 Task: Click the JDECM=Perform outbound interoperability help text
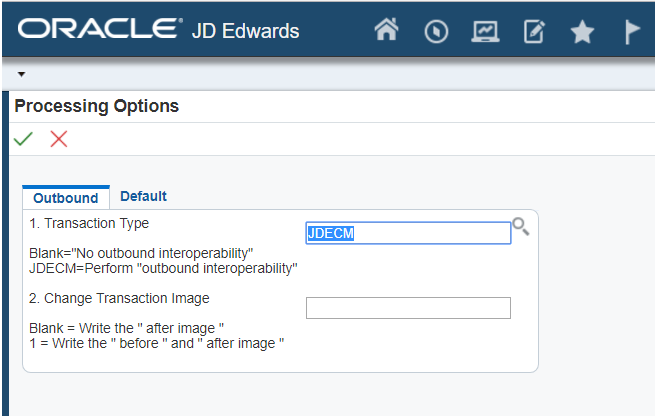click(x=163, y=268)
